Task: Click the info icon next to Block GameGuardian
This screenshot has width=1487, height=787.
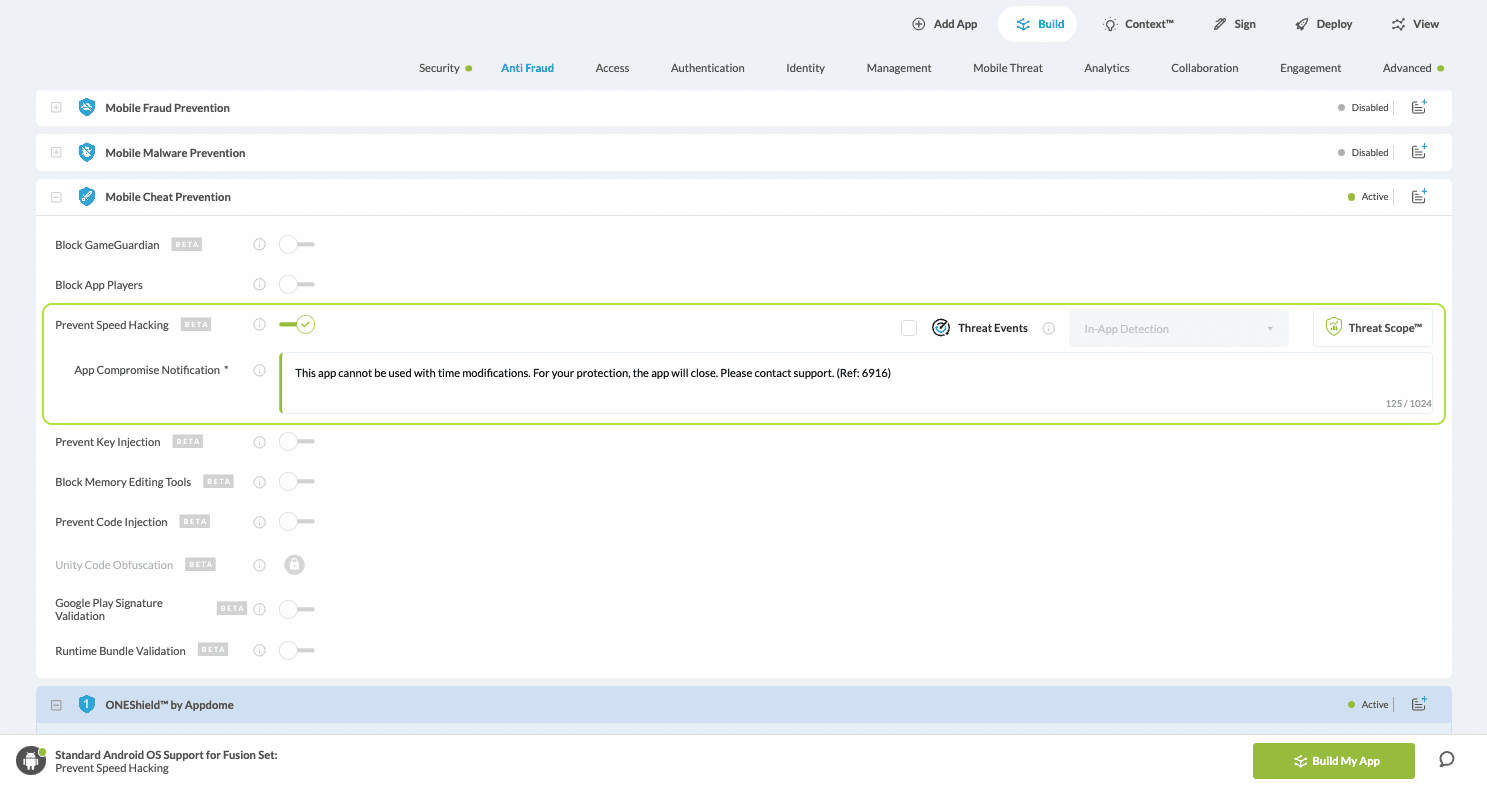Action: point(260,245)
